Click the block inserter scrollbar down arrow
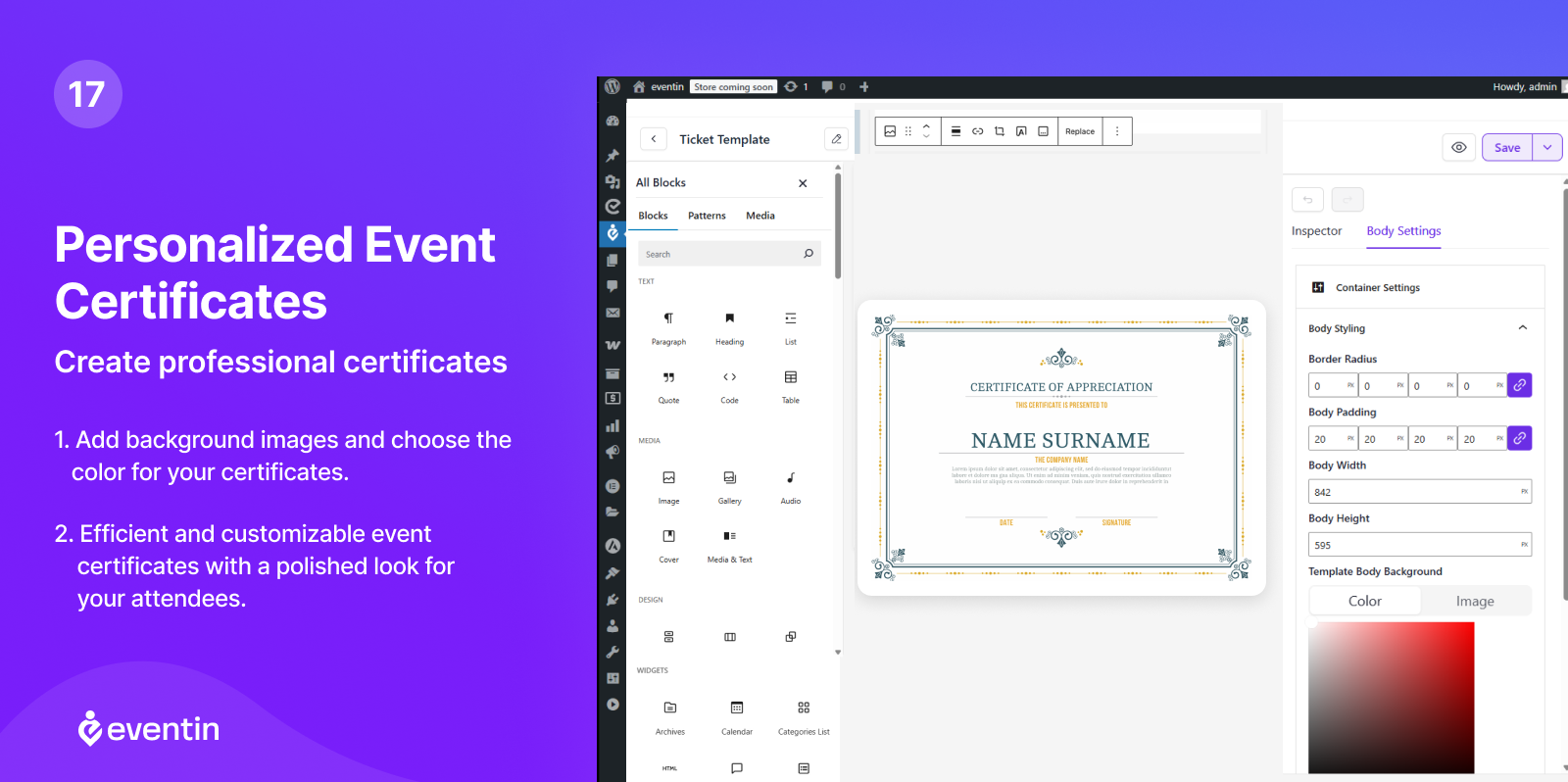1568x782 pixels. 838,652
